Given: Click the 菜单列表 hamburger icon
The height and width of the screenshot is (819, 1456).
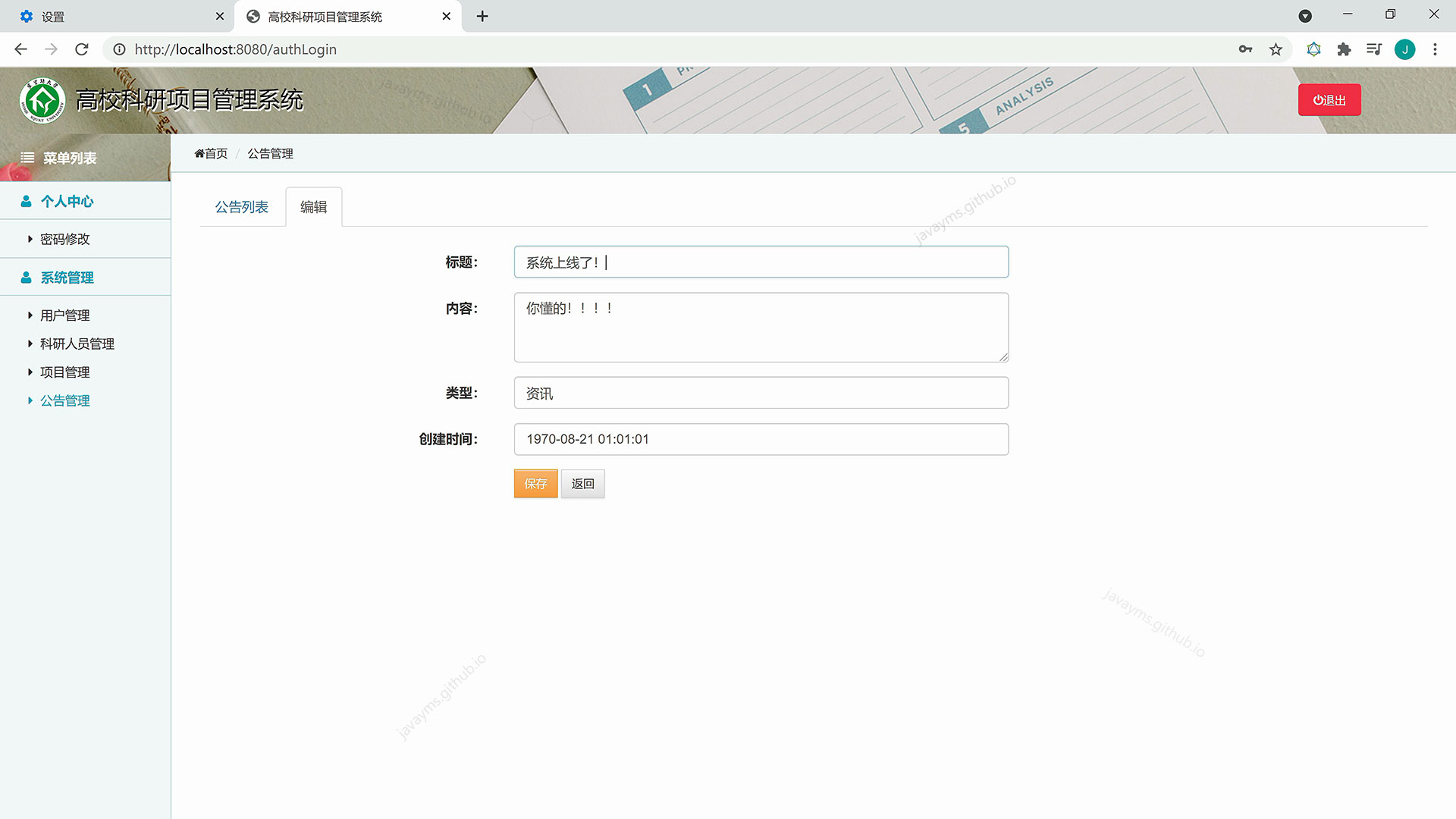Looking at the screenshot, I should click(x=28, y=158).
